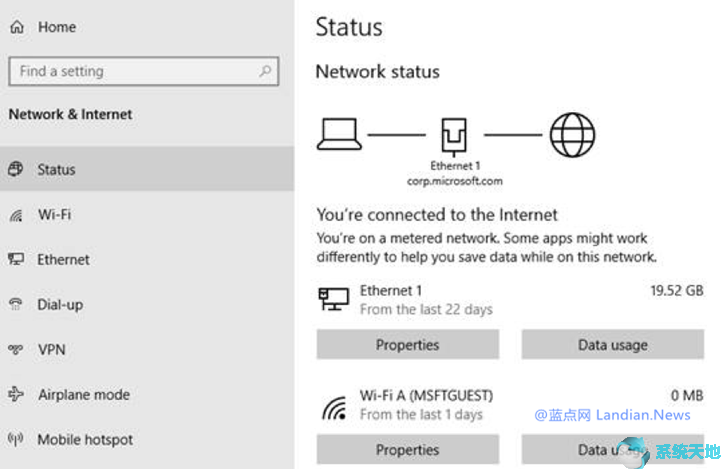Click the Home icon in sidebar

17,27
